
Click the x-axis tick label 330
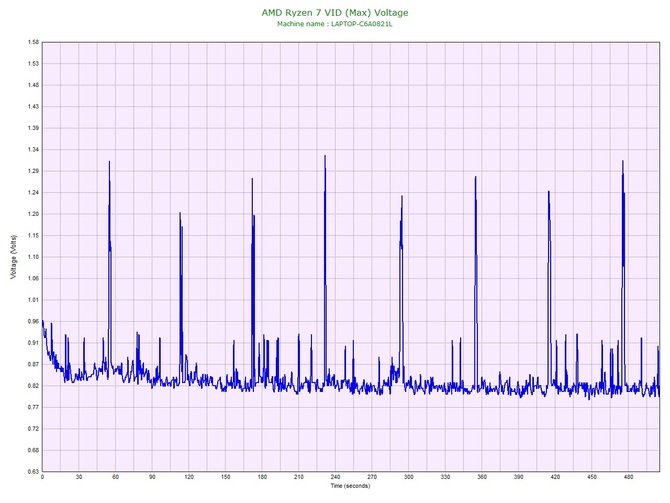pyautogui.click(x=445, y=477)
